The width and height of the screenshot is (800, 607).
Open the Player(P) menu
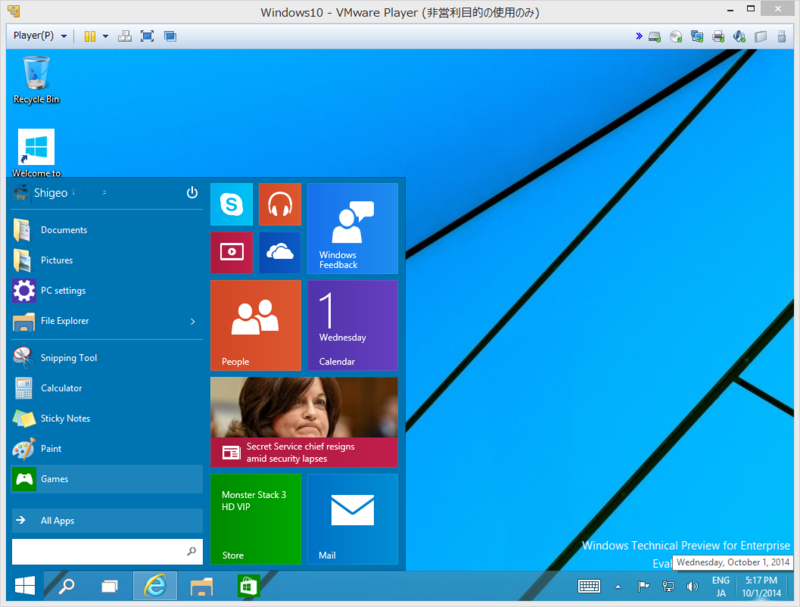(x=40, y=36)
